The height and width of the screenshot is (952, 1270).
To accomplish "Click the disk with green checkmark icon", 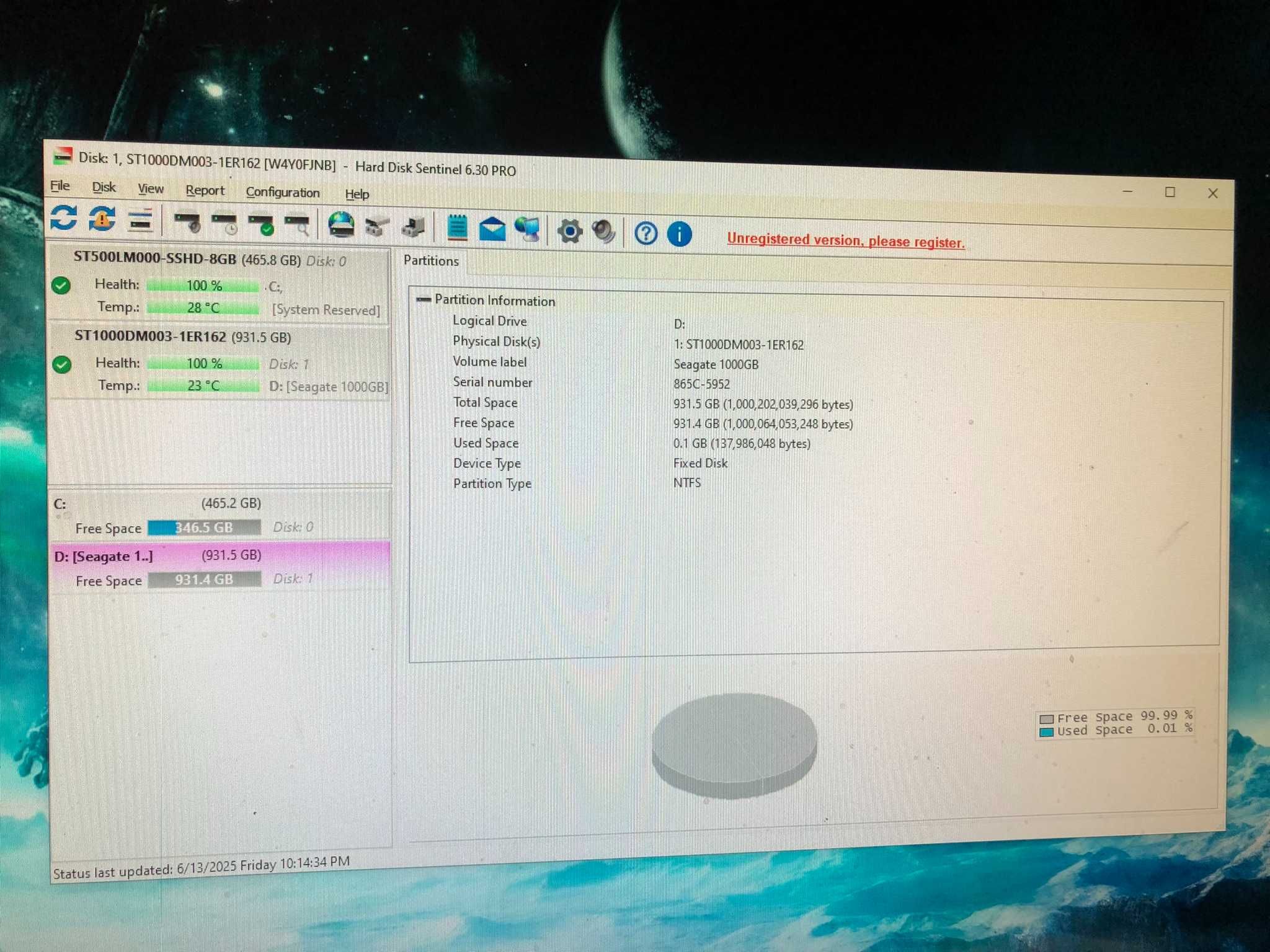I will (x=261, y=225).
